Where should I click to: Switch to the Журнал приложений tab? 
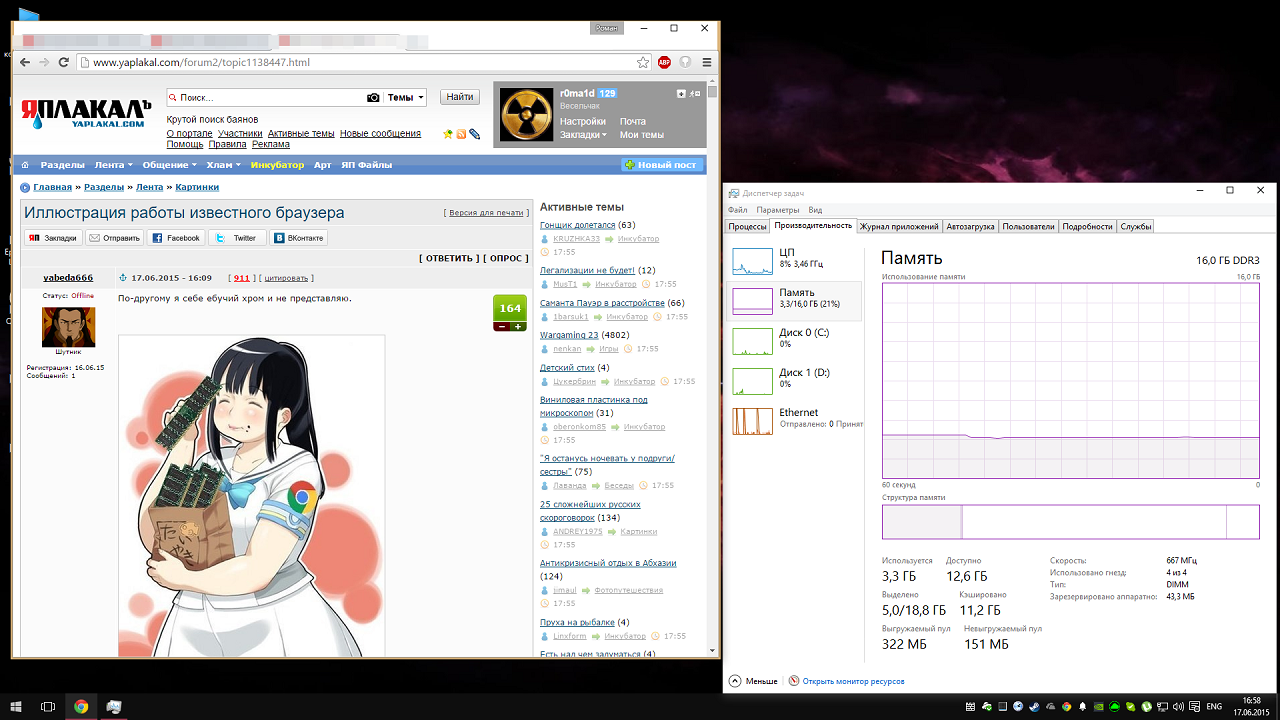[x=900, y=227]
